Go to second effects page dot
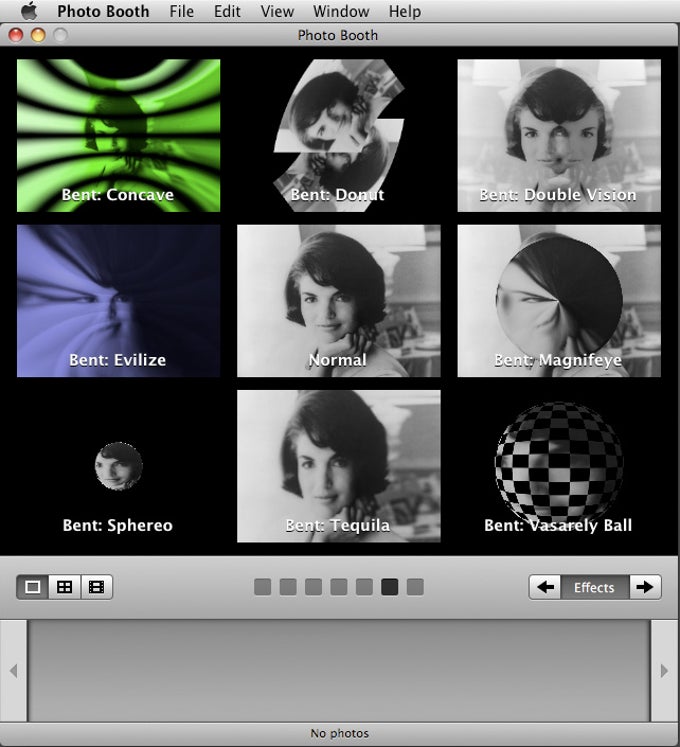The height and width of the screenshot is (747, 680). [x=288, y=587]
